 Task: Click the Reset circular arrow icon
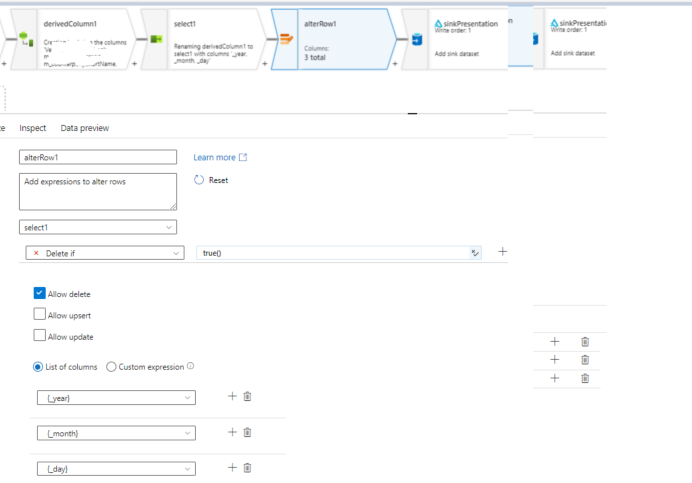click(199, 180)
